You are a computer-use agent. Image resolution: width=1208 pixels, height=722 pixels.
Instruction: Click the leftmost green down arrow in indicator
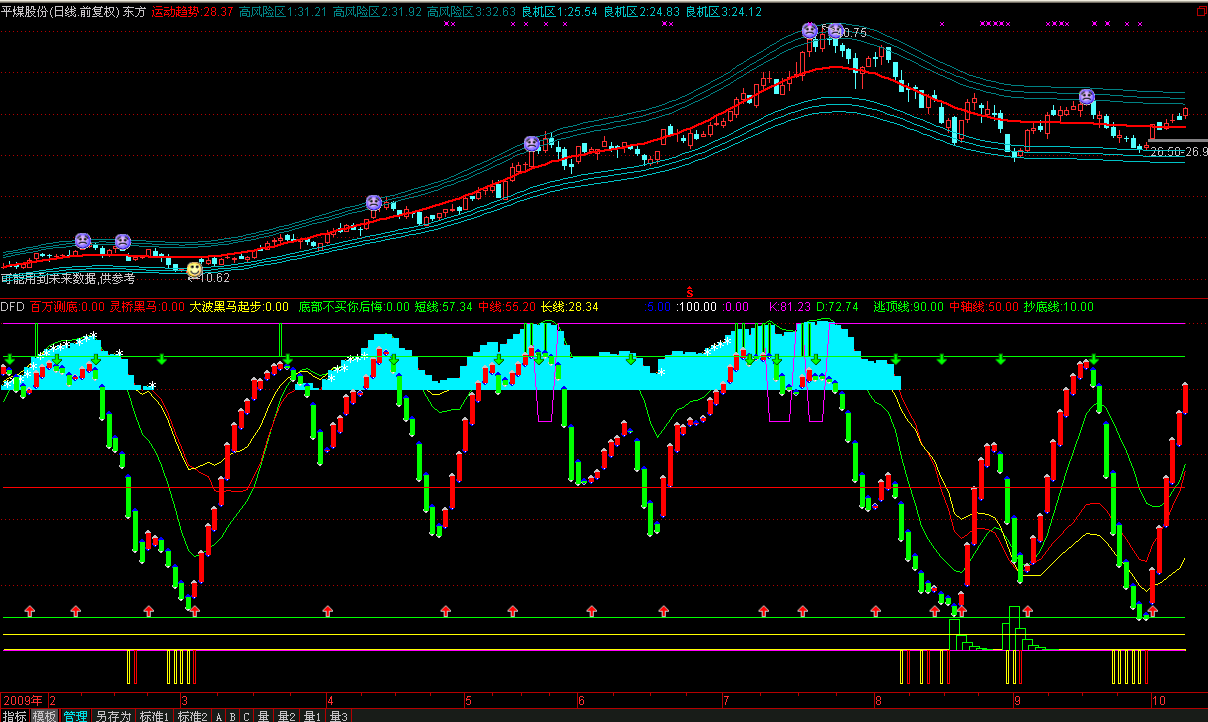pos(9,359)
